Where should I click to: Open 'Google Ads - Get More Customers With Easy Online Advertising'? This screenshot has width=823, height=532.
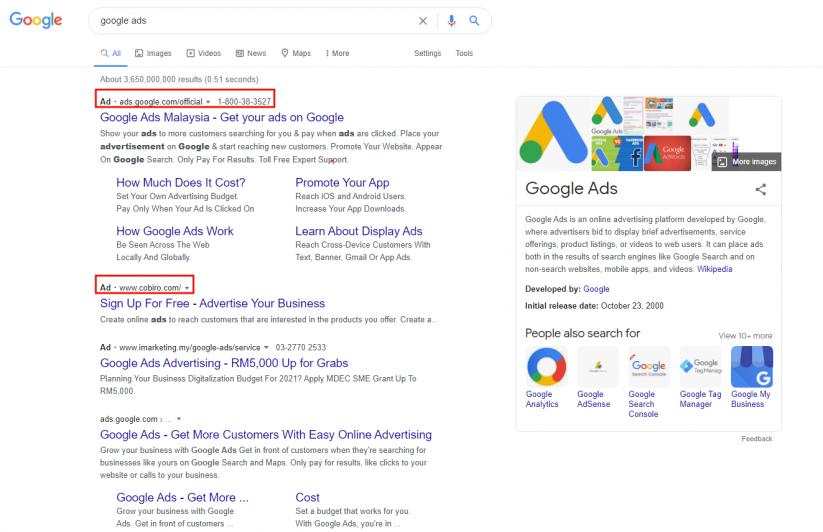tap(266, 434)
